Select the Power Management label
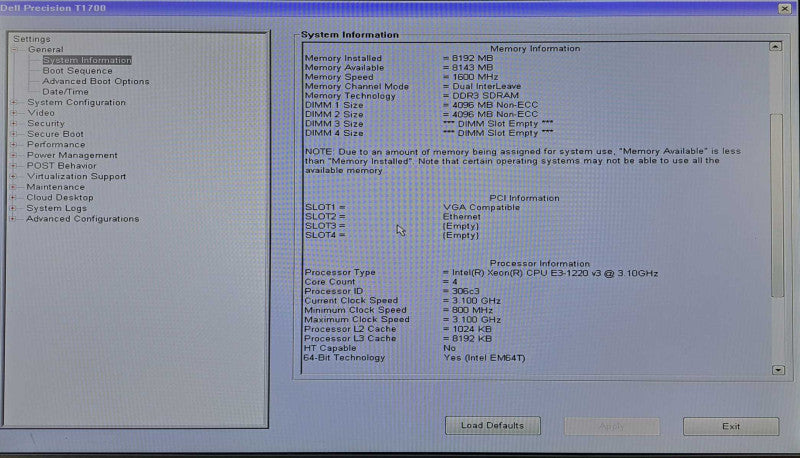Screen dimensions: 800x458 pyautogui.click(x=72, y=155)
